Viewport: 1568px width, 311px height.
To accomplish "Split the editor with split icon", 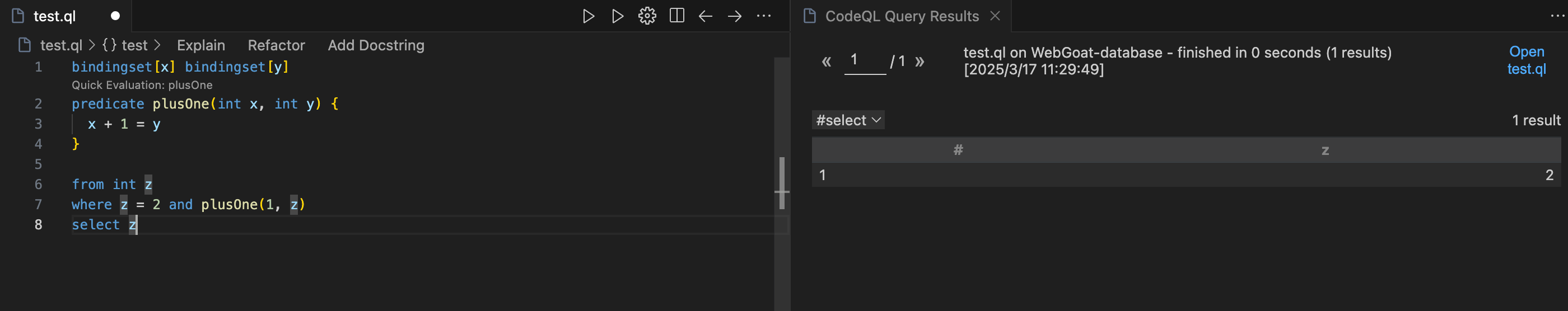I will click(676, 16).
